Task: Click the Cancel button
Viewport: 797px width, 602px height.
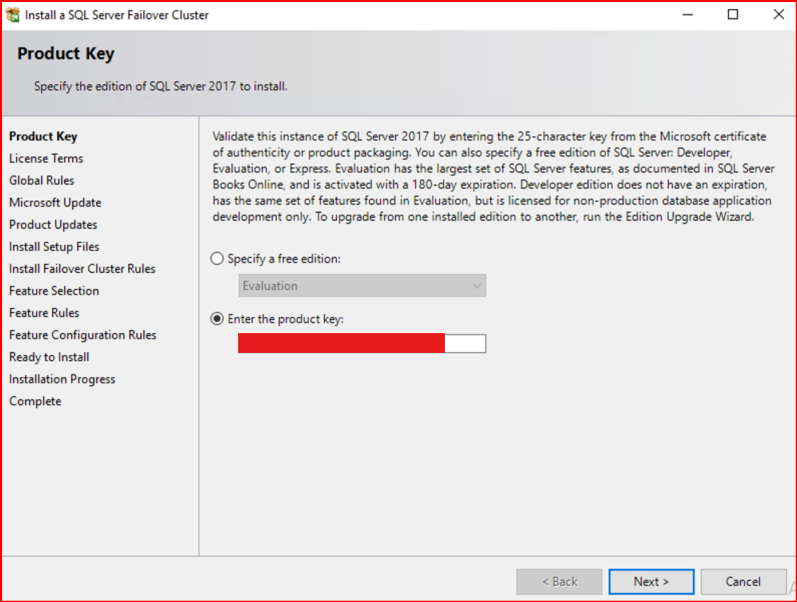Action: coord(743,582)
